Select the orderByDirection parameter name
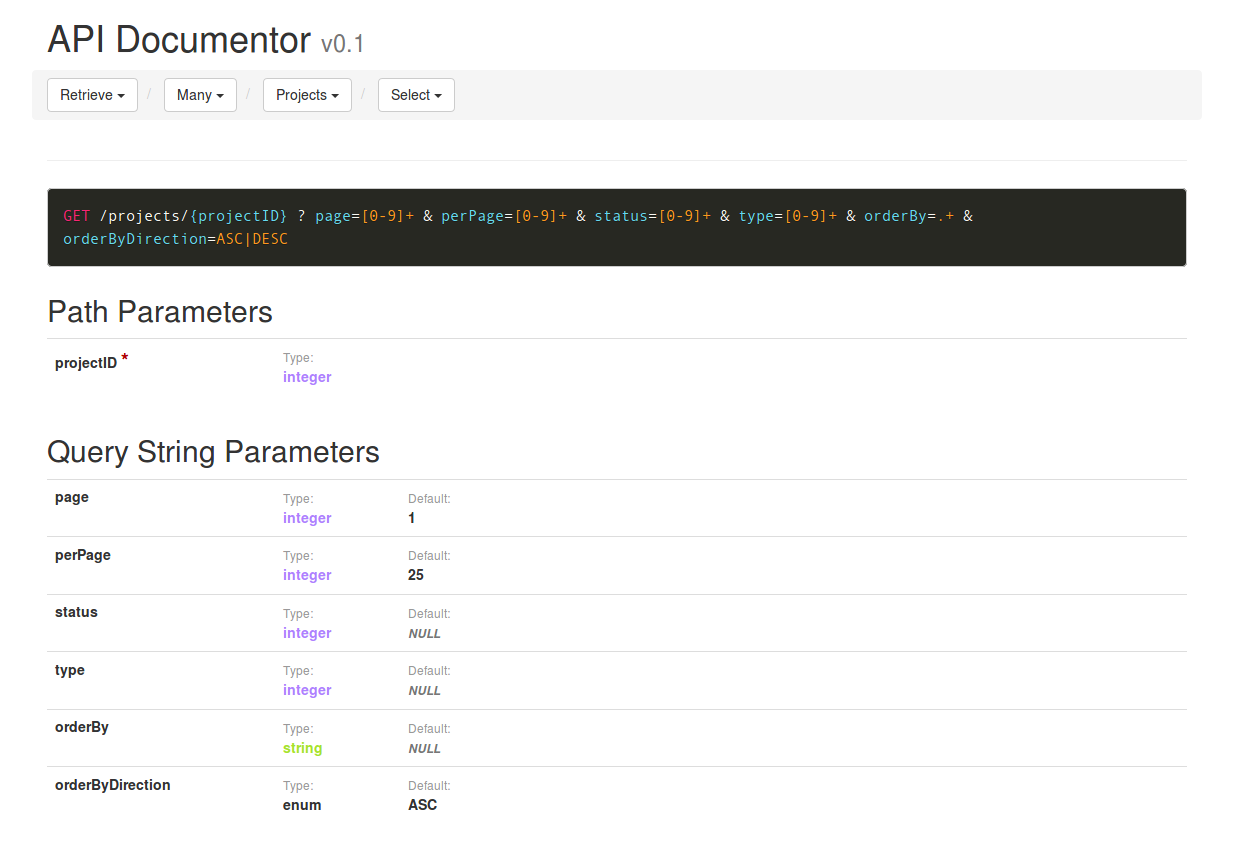This screenshot has width=1233, height=844. point(112,785)
